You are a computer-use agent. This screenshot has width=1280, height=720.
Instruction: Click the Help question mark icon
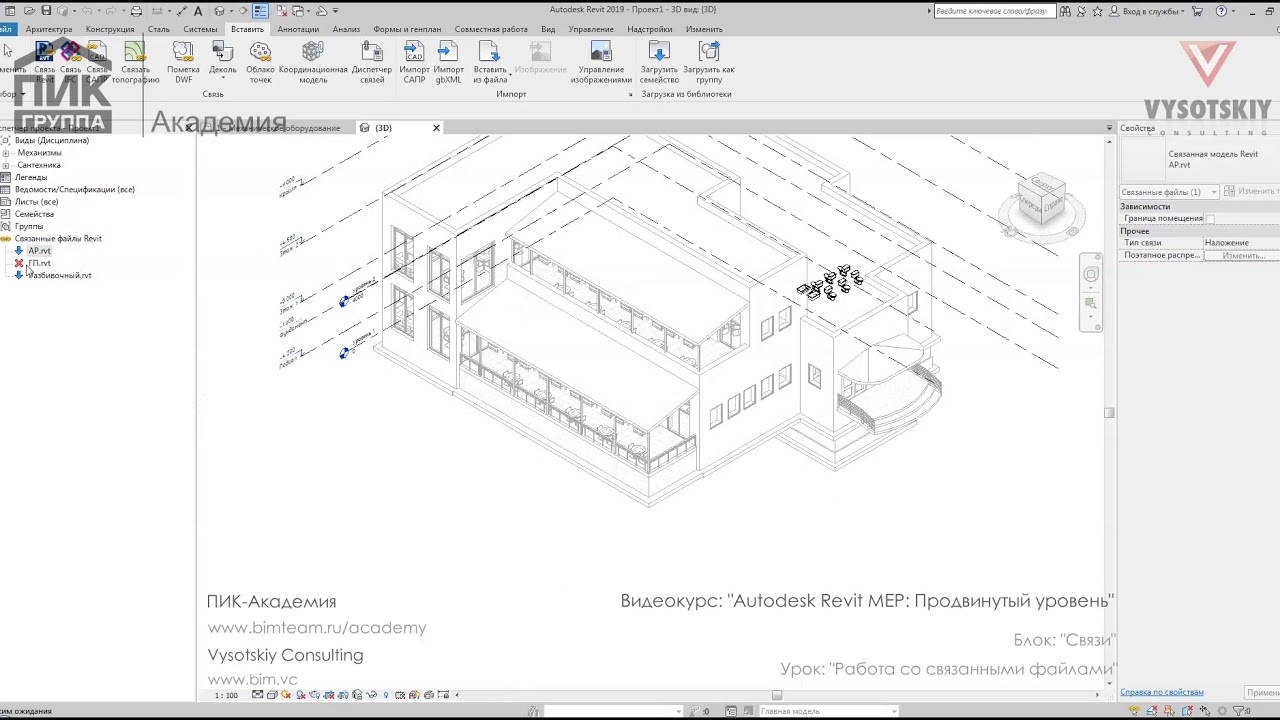[1221, 11]
